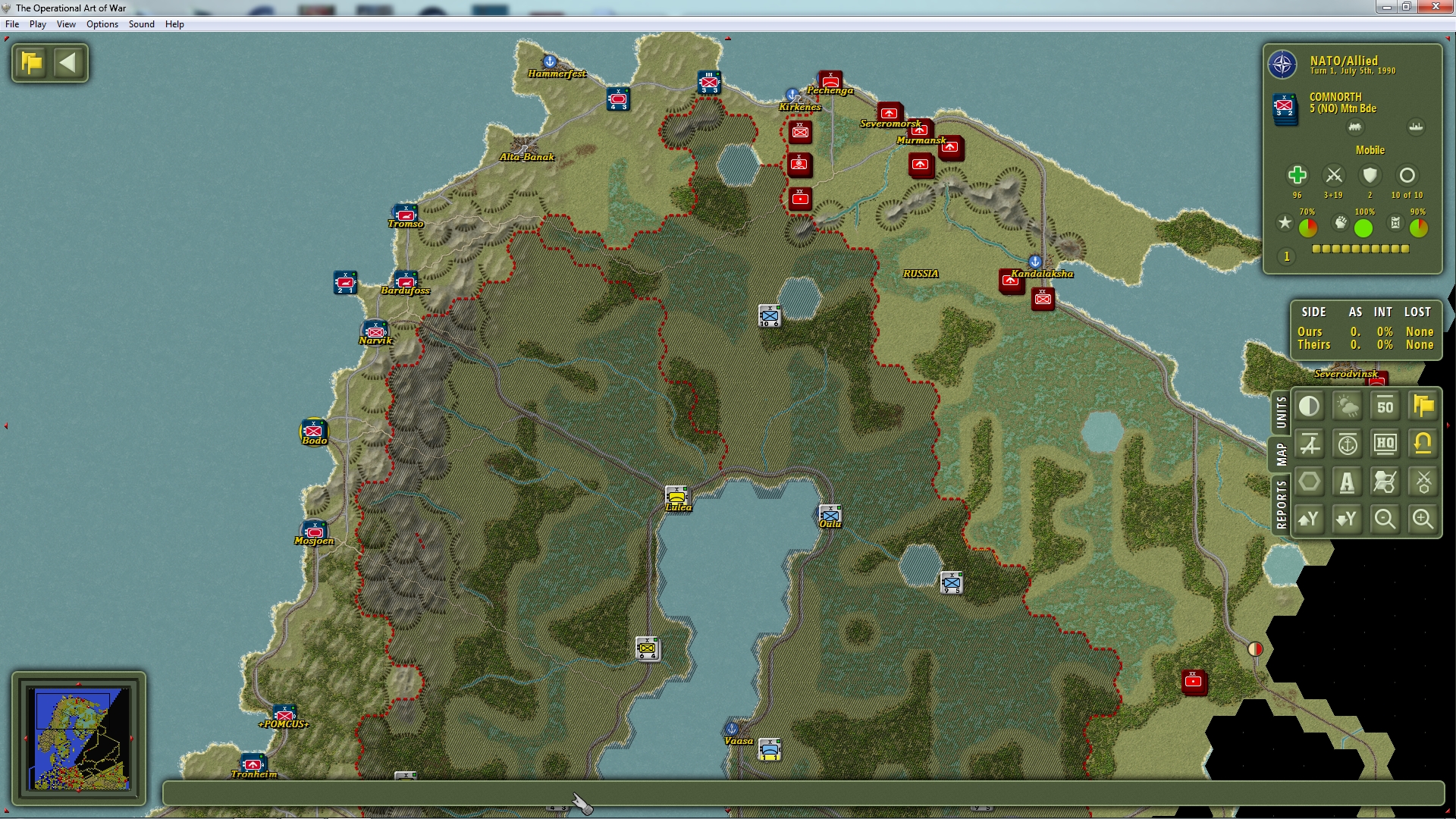
Task: Click the anchor port marker at Hammerfest
Action: tap(550, 61)
